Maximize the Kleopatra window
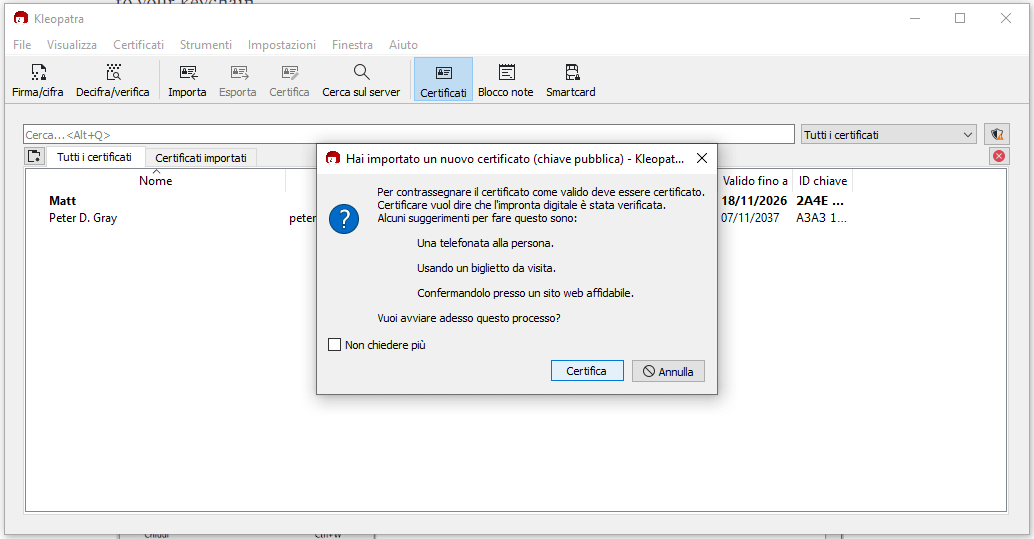 click(x=960, y=18)
